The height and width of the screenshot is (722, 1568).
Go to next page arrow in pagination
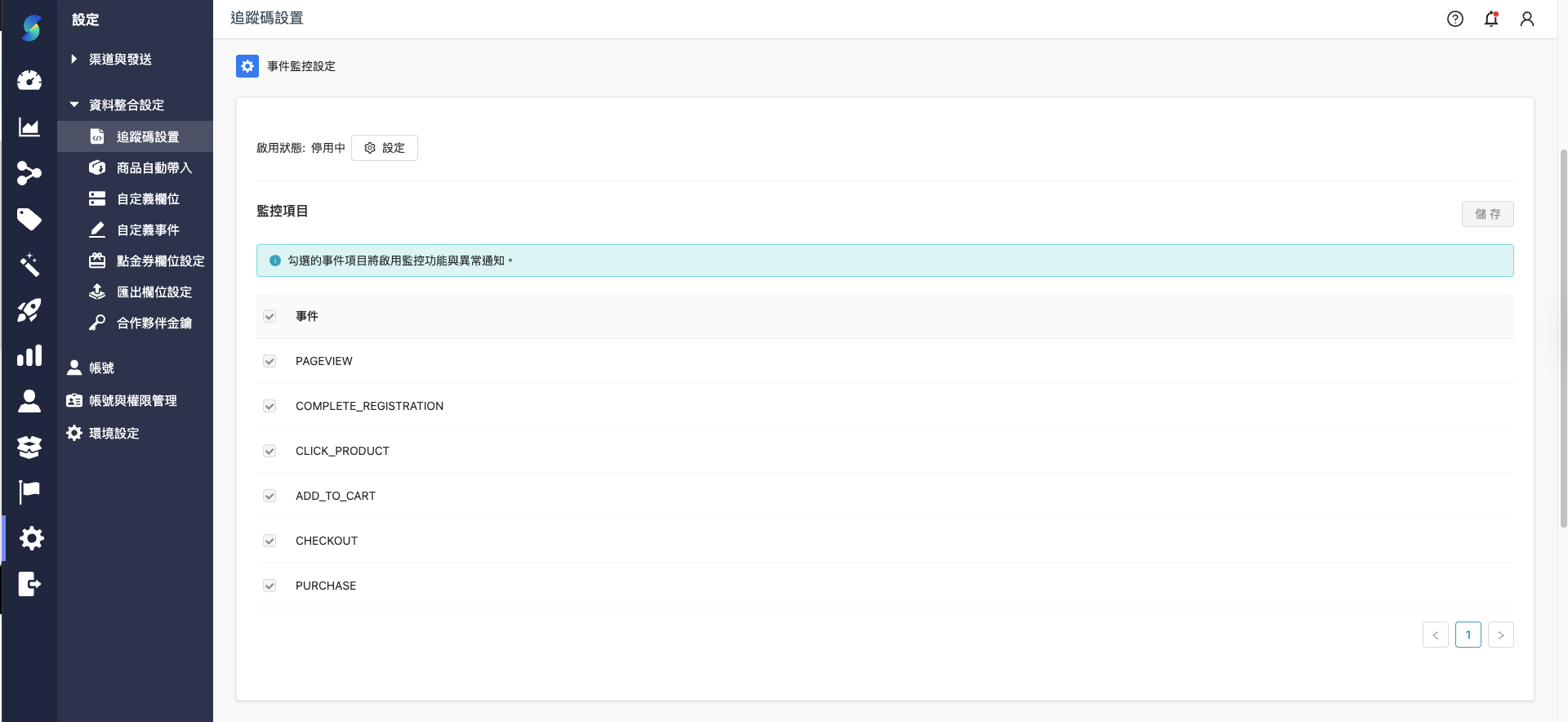[1500, 635]
